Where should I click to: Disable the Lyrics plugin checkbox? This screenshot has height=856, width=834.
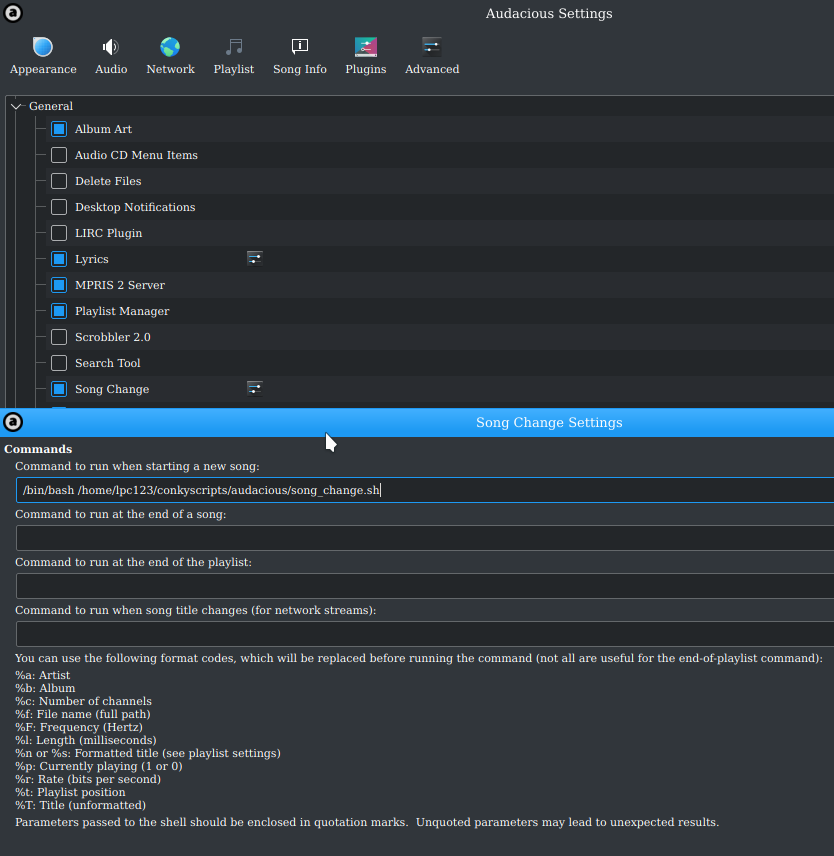pyautogui.click(x=59, y=259)
